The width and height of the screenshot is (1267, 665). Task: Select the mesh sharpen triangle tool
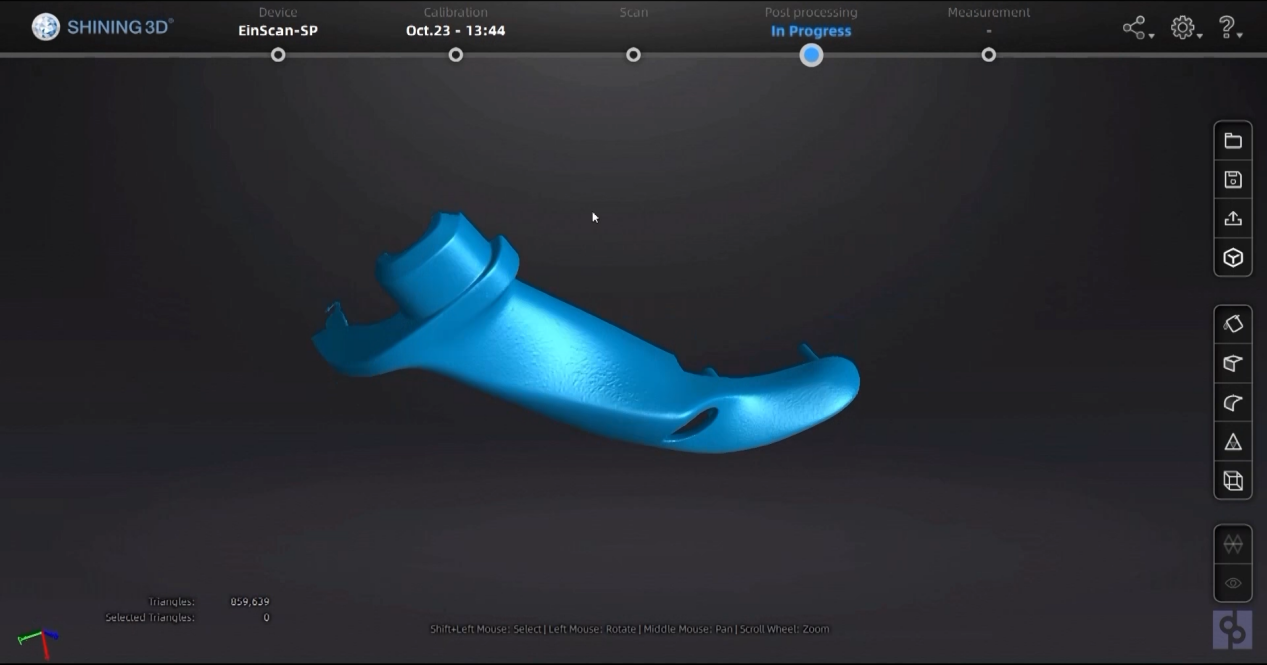click(1232, 441)
